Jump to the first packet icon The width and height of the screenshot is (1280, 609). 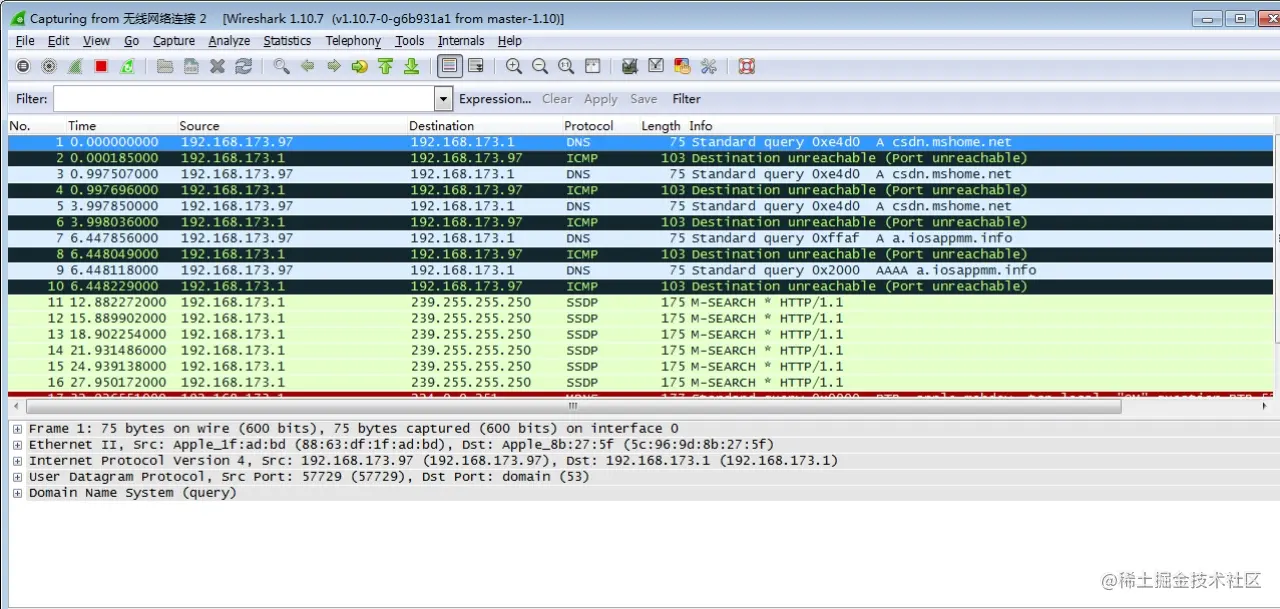coord(386,66)
